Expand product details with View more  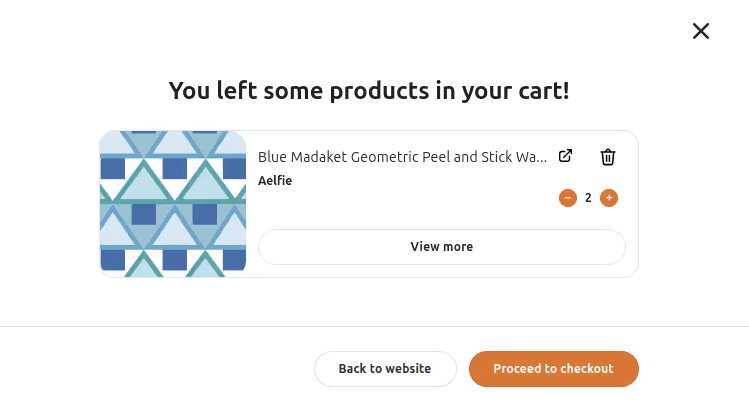click(x=441, y=247)
